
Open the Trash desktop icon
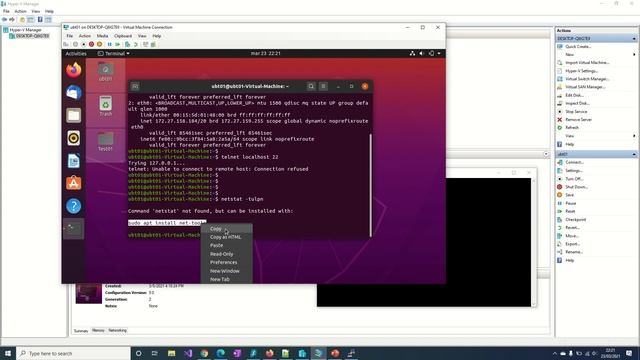pos(105,106)
